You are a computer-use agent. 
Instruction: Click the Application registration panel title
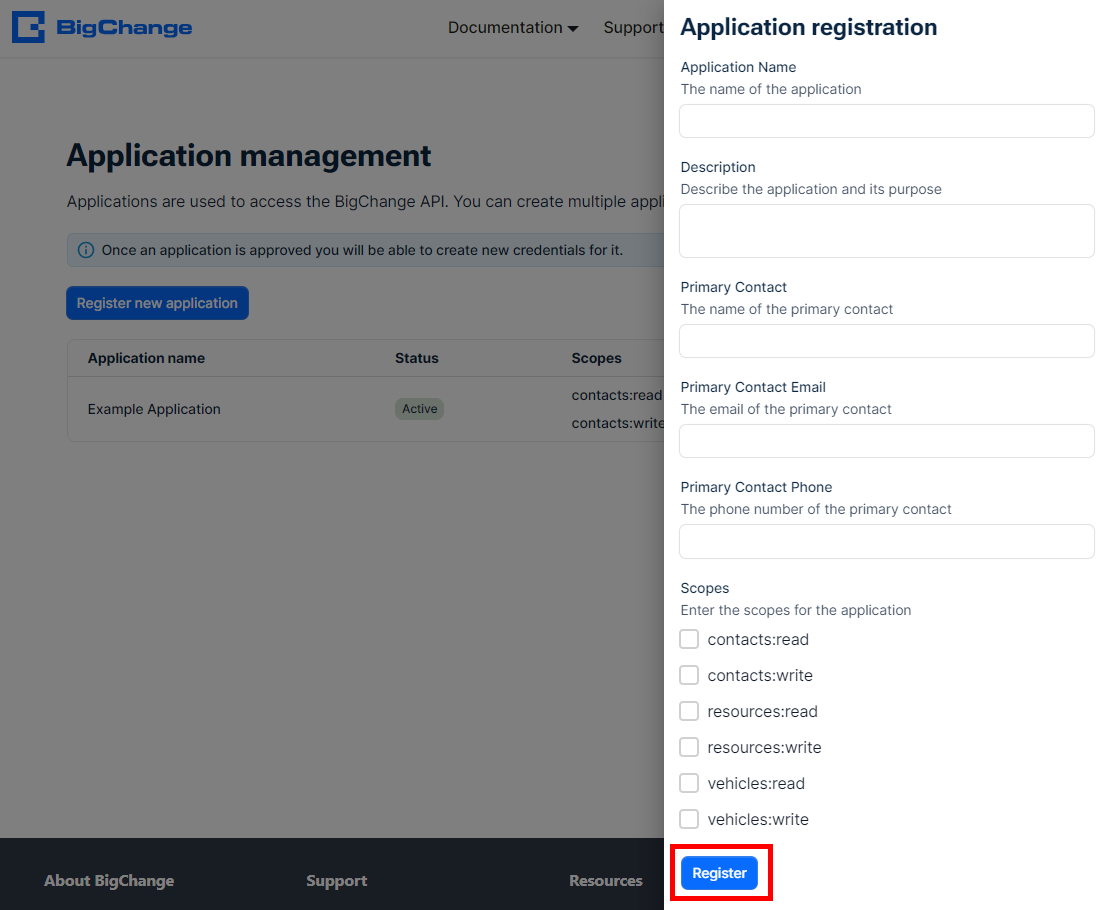click(809, 27)
